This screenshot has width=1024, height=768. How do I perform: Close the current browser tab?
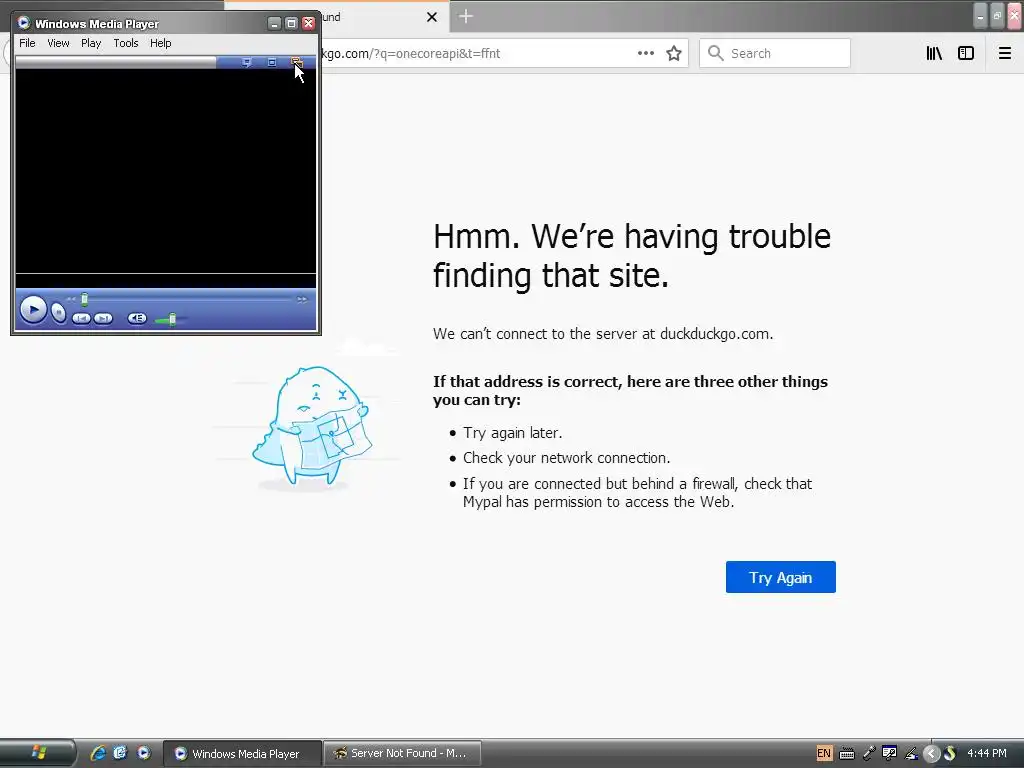(x=432, y=17)
